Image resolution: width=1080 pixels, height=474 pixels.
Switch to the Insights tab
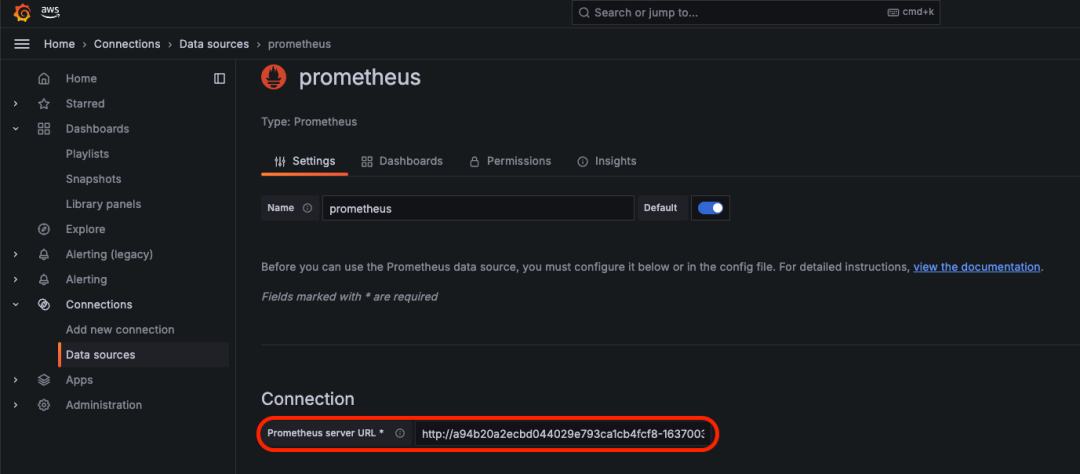click(x=607, y=161)
